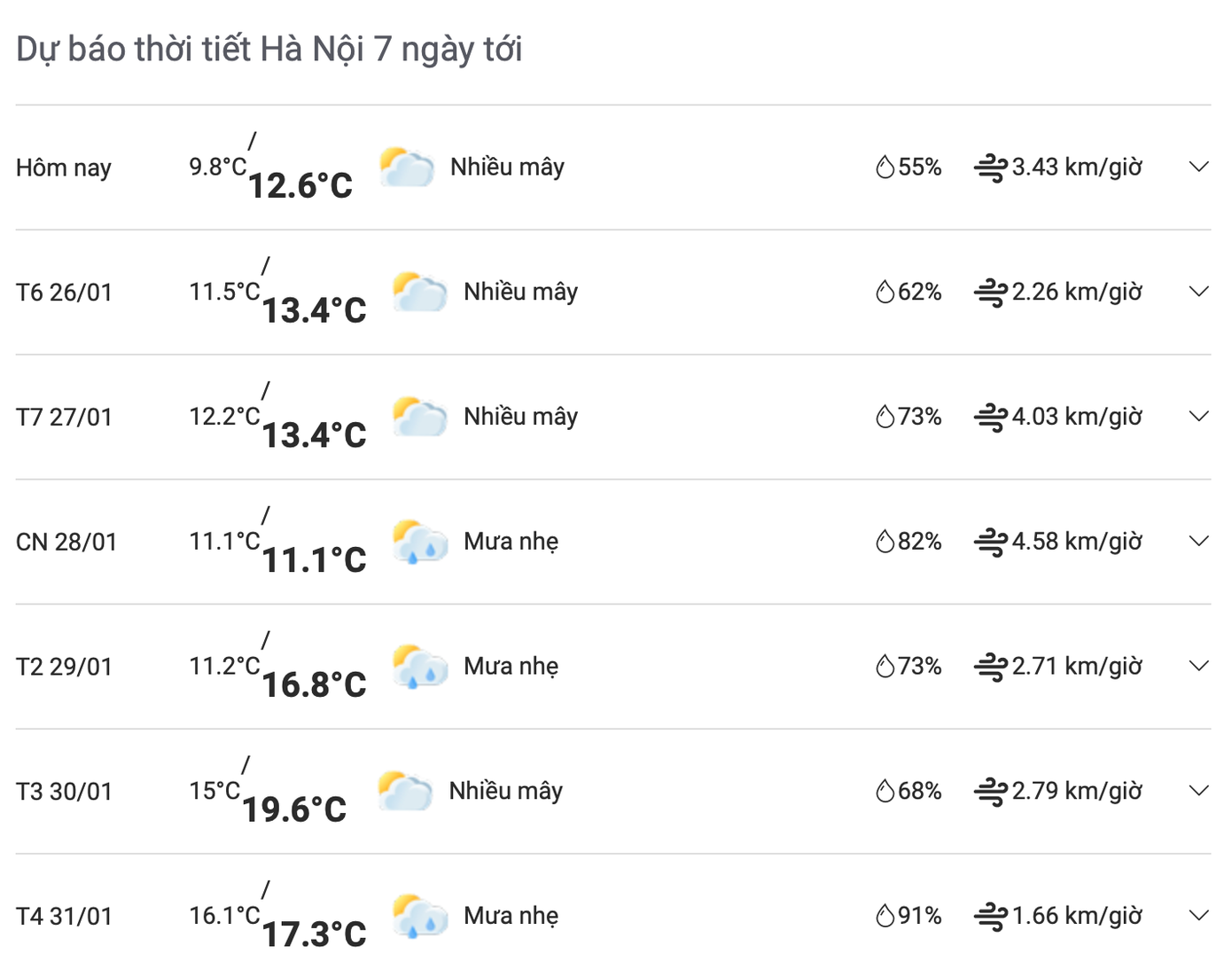The width and height of the screenshot is (1232, 969).
Task: Click the wind icon beside 2.79 km/giờ
Action: (x=990, y=791)
